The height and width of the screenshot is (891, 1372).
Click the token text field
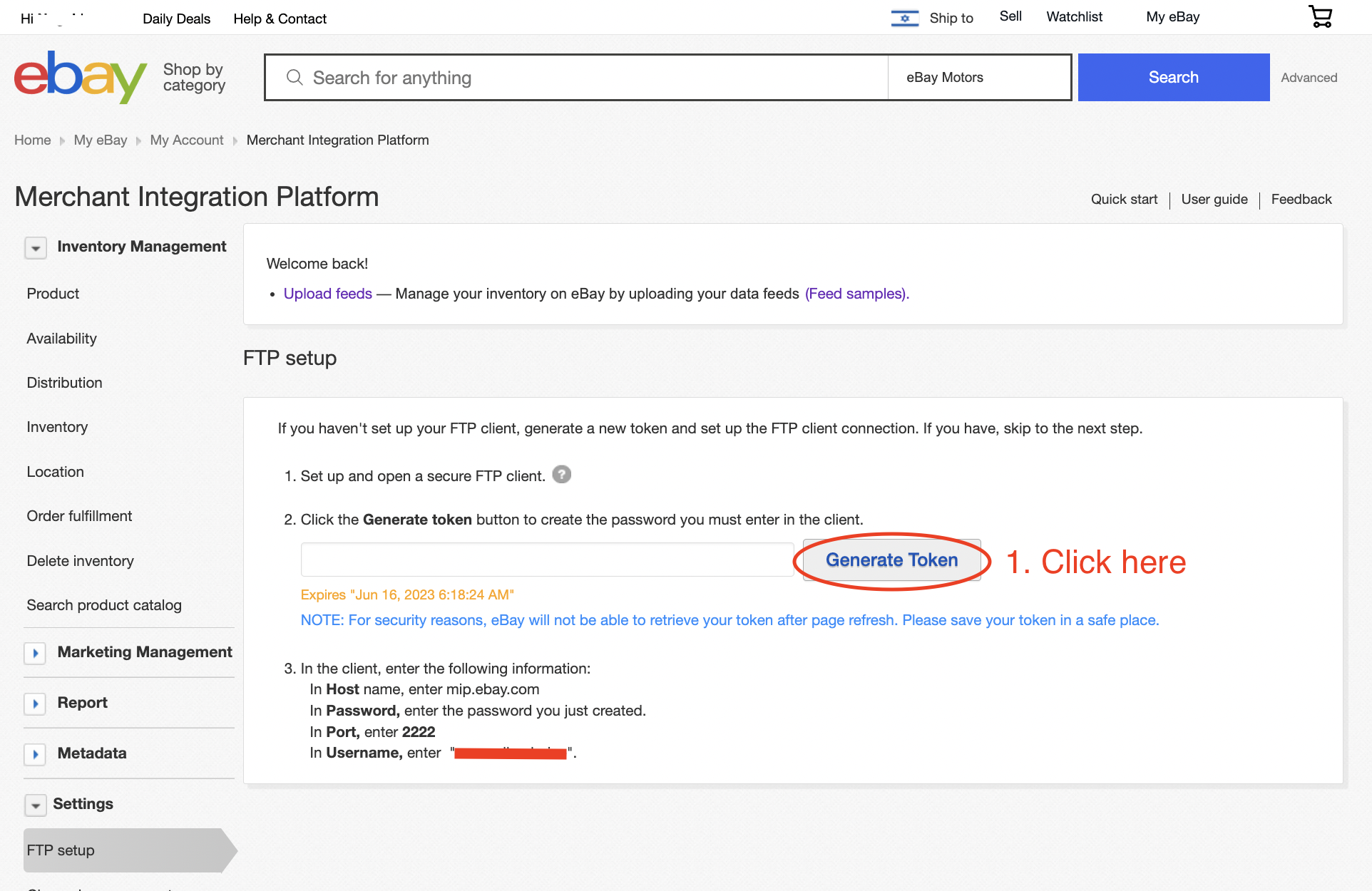(547, 560)
